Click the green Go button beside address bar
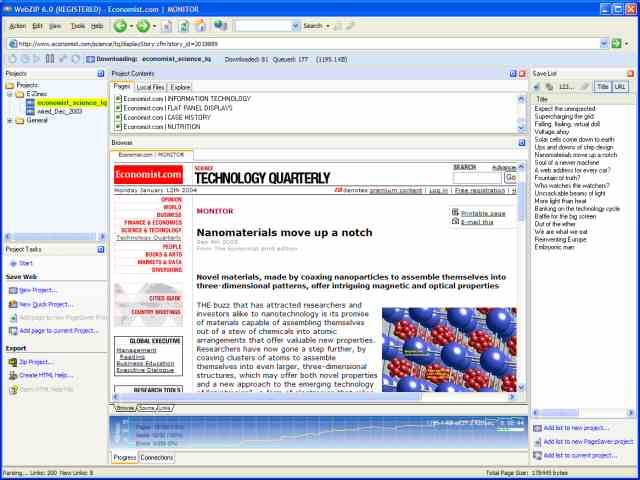The width and height of the screenshot is (640, 480). point(616,44)
